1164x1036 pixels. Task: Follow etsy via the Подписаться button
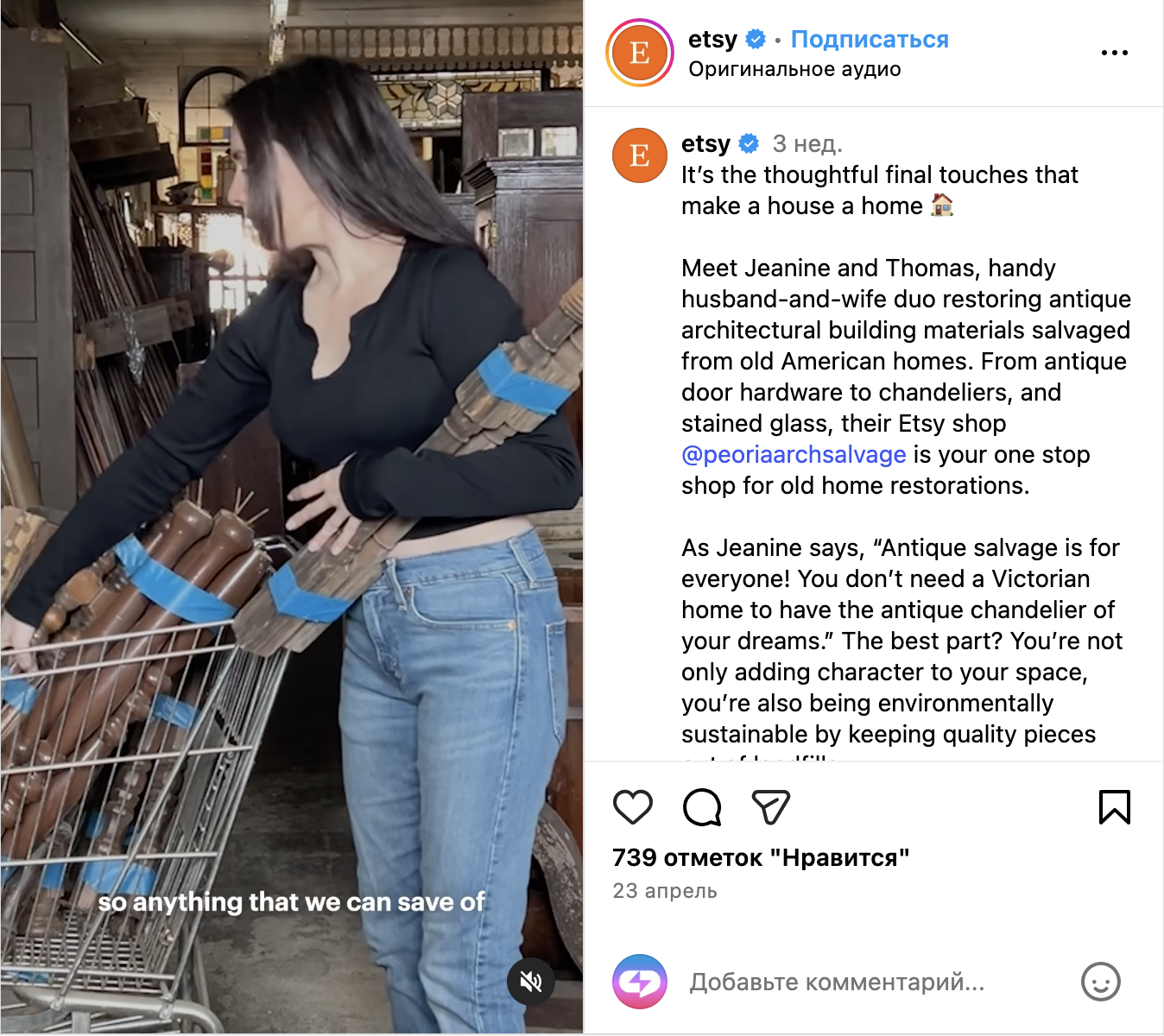pos(870,40)
